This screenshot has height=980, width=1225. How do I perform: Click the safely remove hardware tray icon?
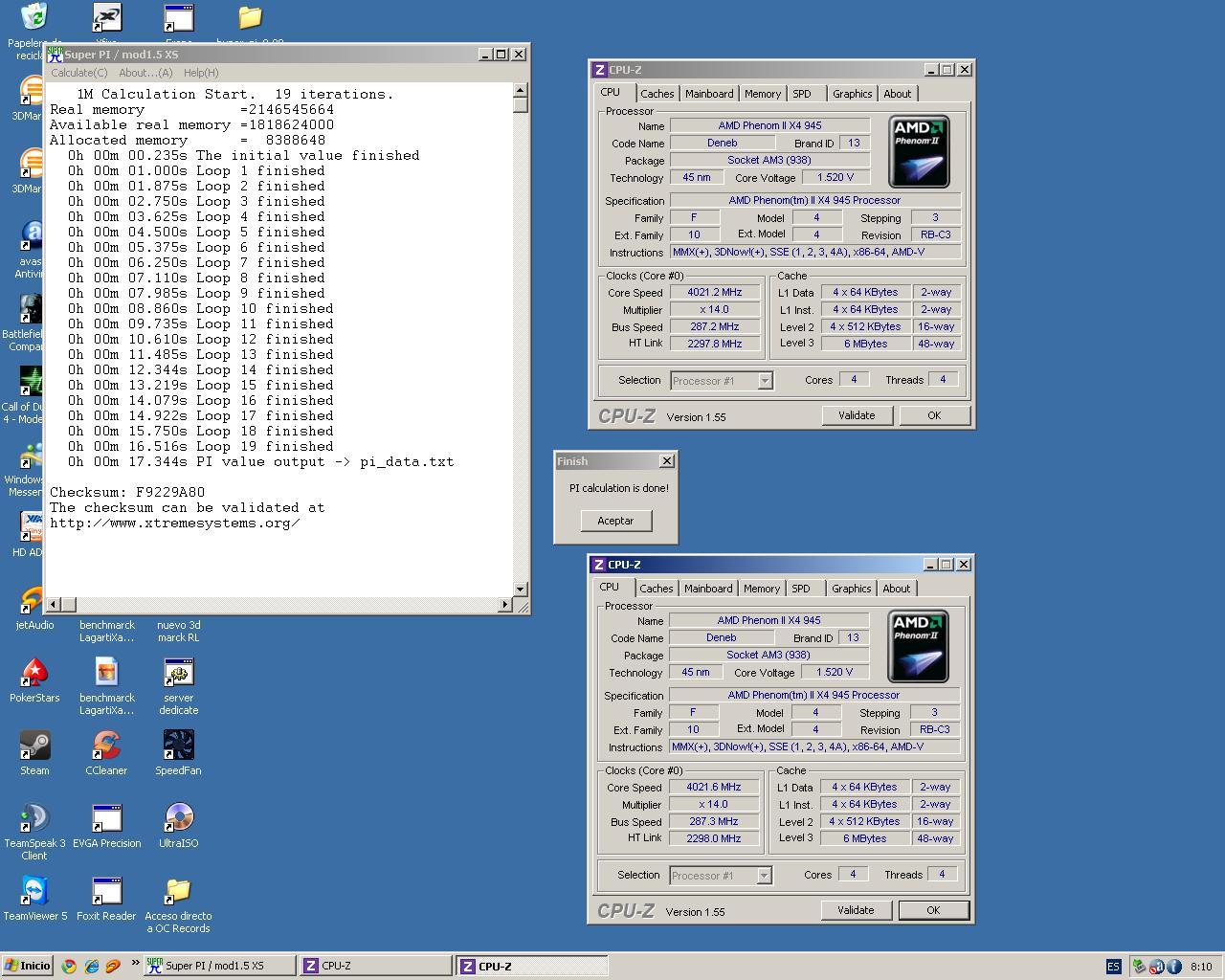pyautogui.click(x=1140, y=967)
